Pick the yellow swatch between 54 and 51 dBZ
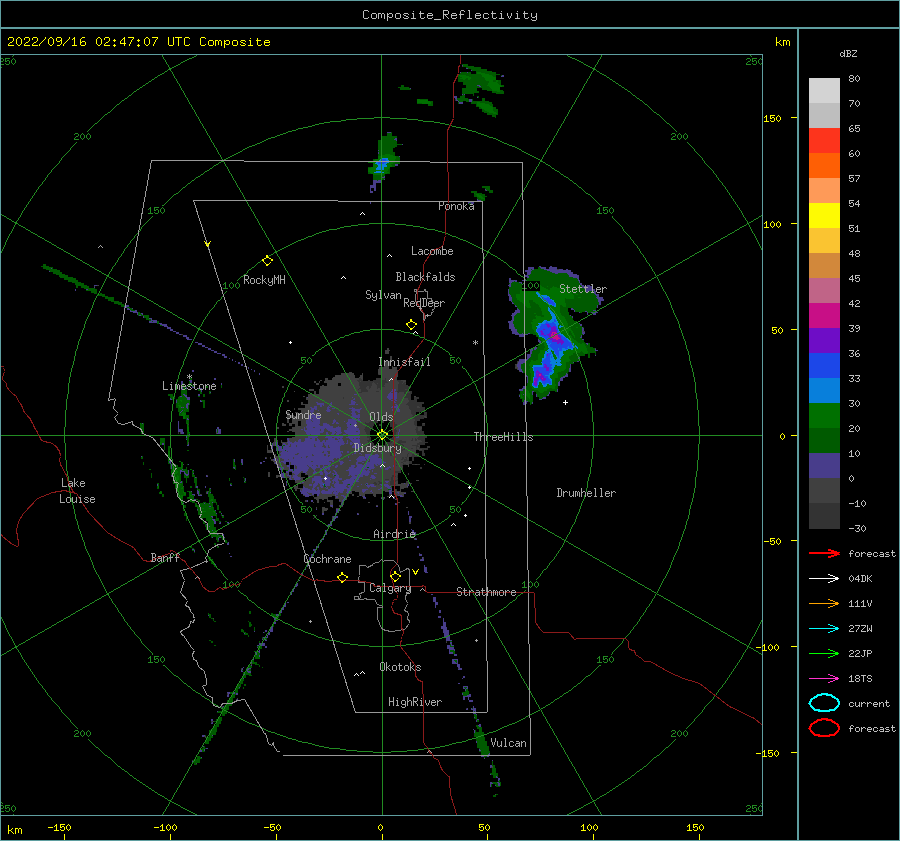This screenshot has width=900, height=841. coord(824,216)
